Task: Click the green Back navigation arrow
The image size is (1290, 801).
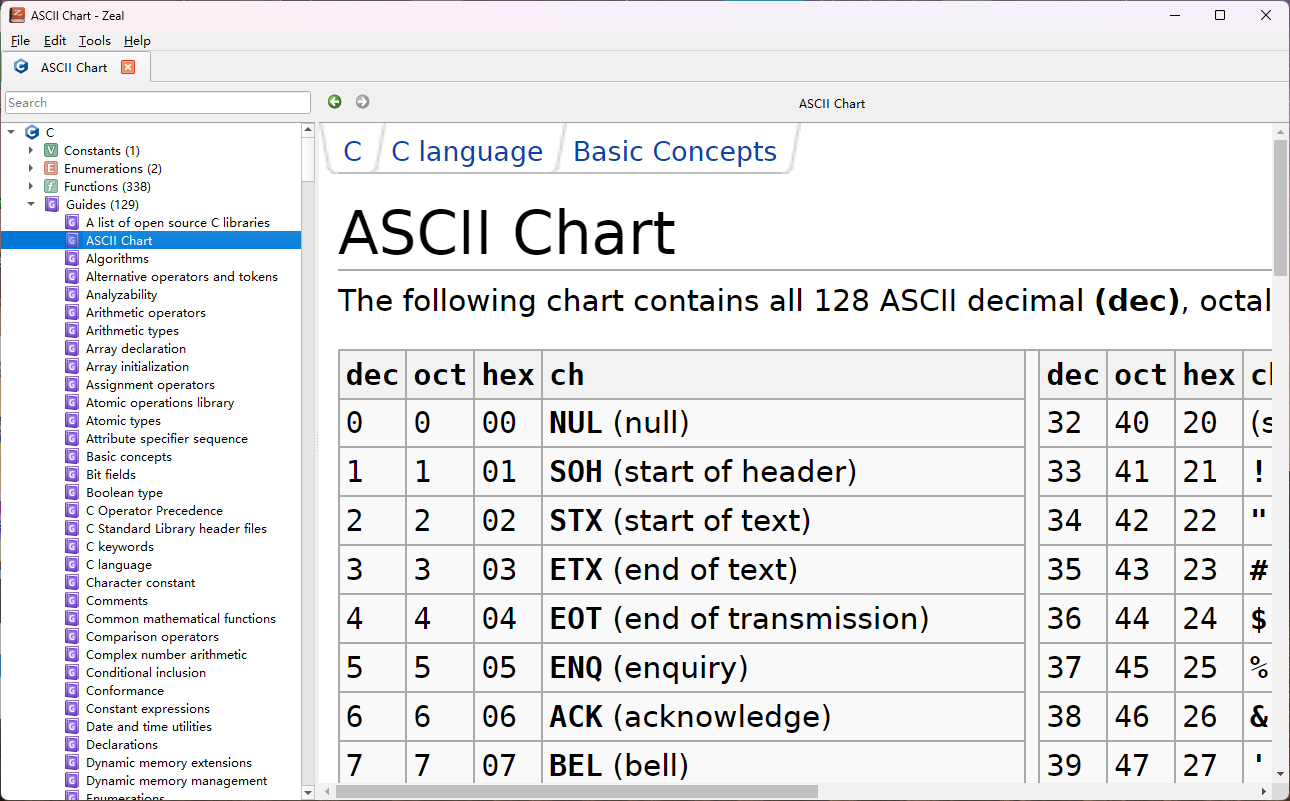Action: [x=335, y=102]
